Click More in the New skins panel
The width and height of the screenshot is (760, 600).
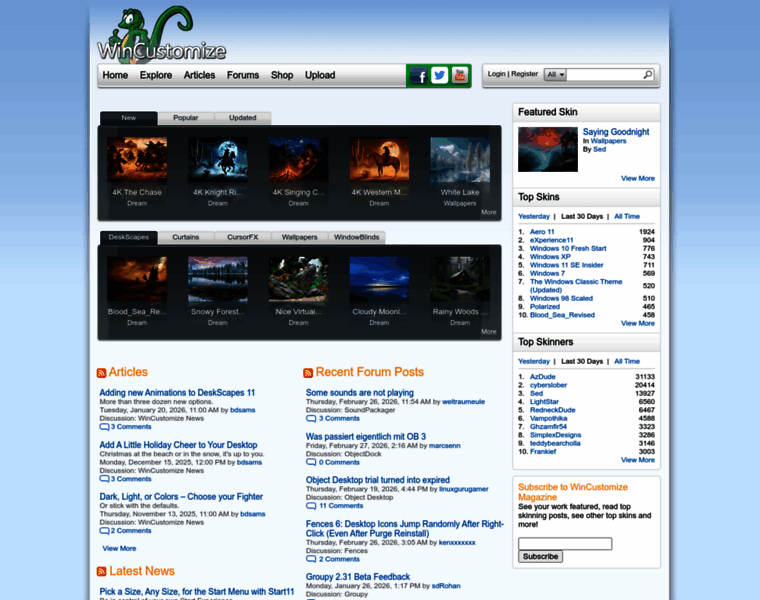point(489,212)
